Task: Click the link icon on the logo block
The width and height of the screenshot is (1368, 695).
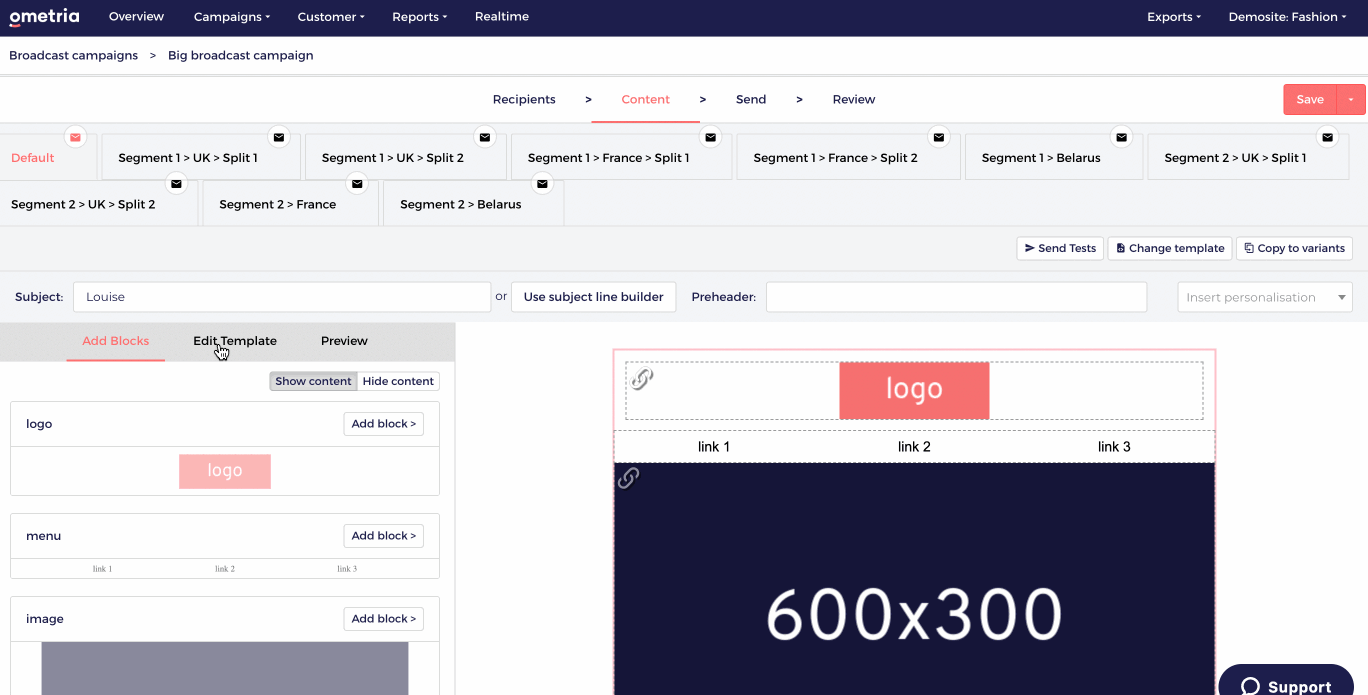Action: tap(642, 379)
